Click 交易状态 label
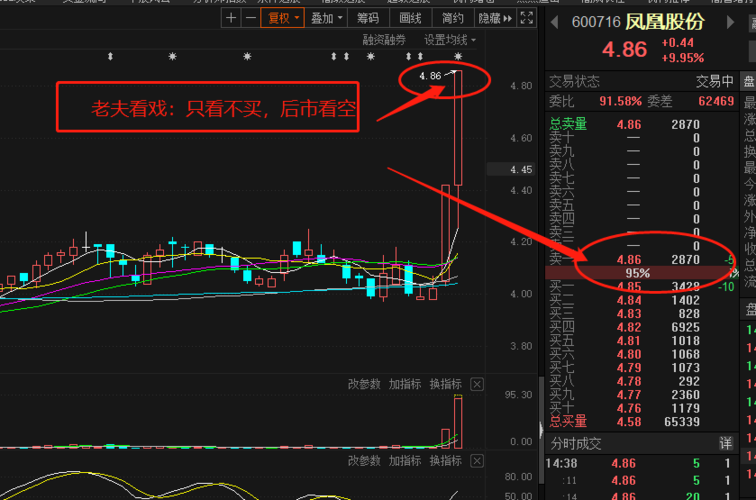Image resolution: width=756 pixels, height=500 pixels. pos(574,81)
